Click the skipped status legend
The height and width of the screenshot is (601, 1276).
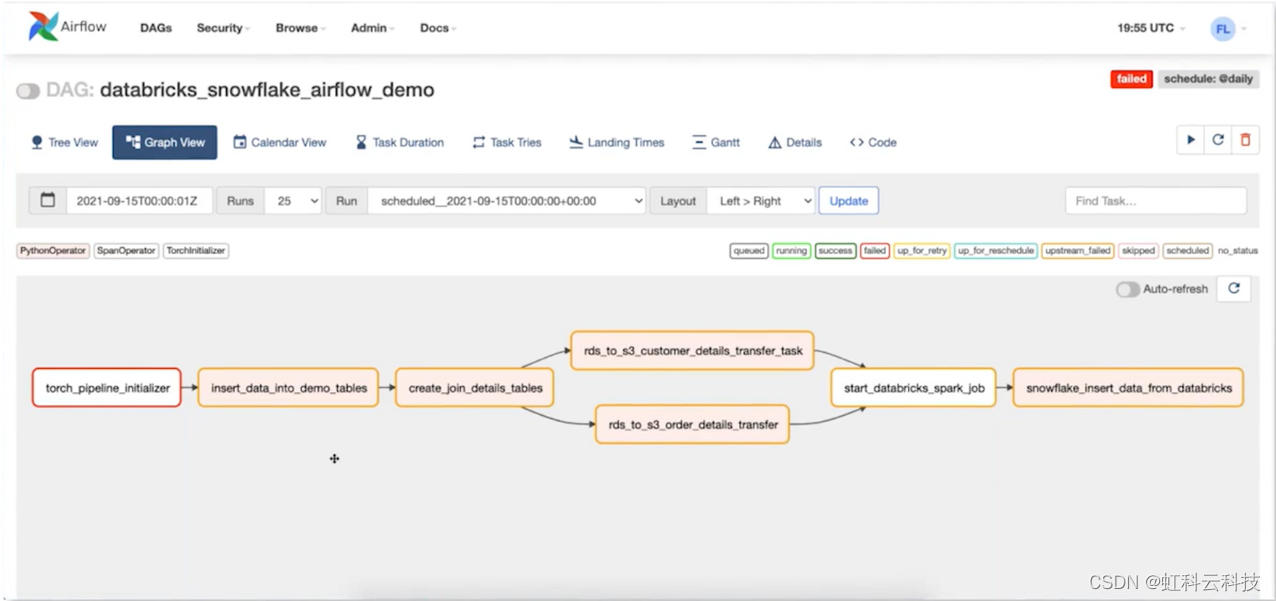coord(1138,251)
